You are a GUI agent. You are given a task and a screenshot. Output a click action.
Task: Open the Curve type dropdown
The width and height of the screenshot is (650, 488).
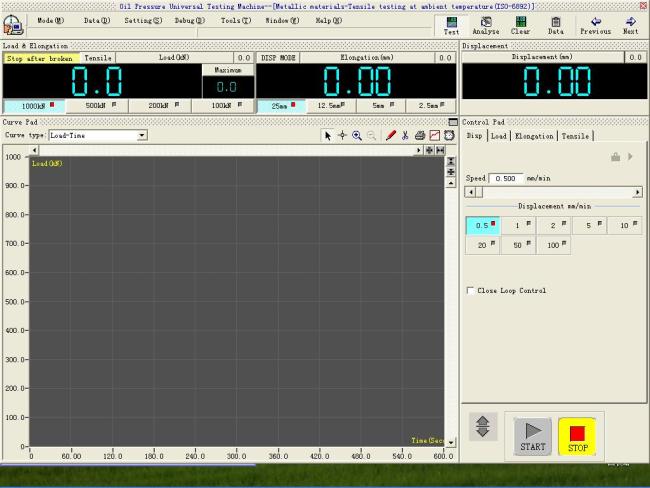coord(142,135)
